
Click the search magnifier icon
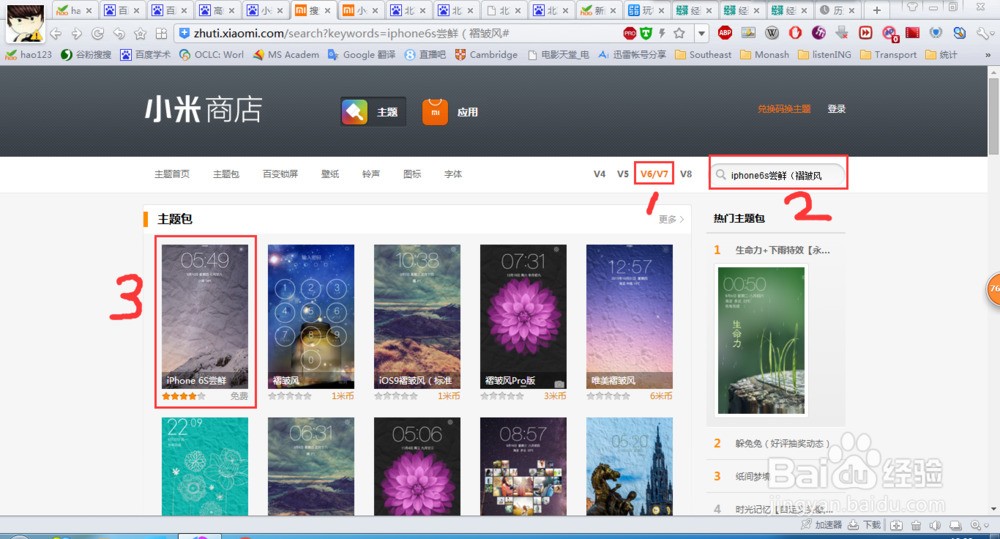coord(721,175)
